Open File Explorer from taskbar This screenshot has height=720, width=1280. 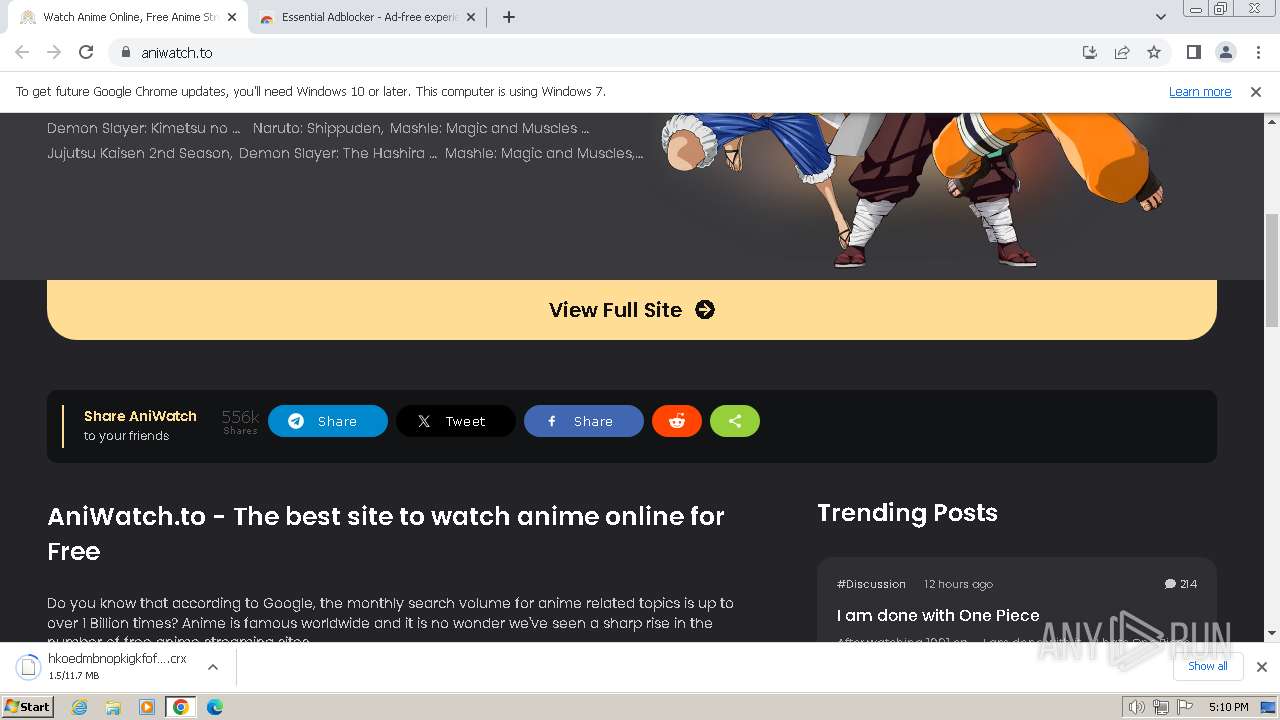point(113,707)
